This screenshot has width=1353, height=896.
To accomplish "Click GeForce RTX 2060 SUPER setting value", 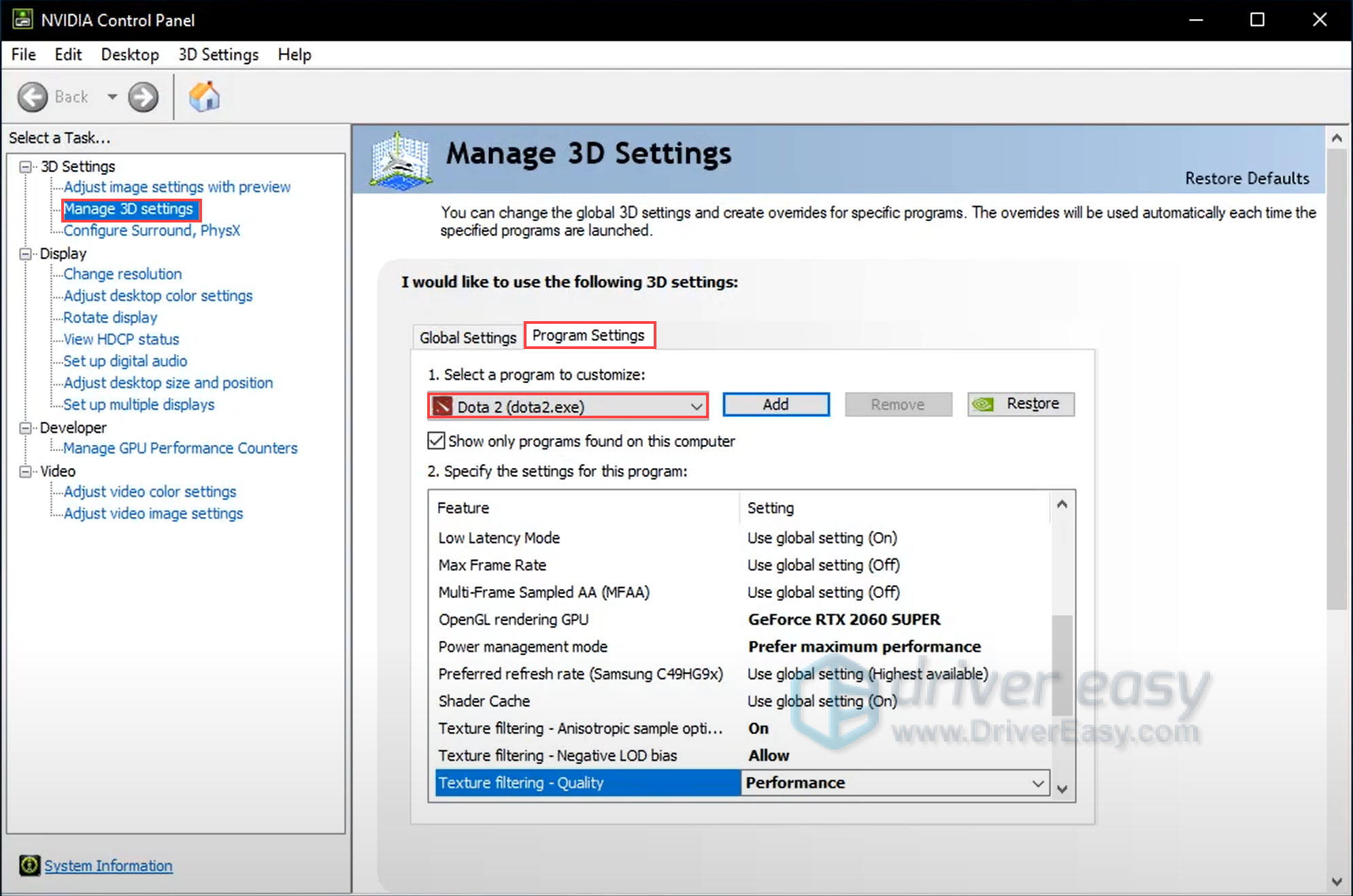I will (844, 619).
